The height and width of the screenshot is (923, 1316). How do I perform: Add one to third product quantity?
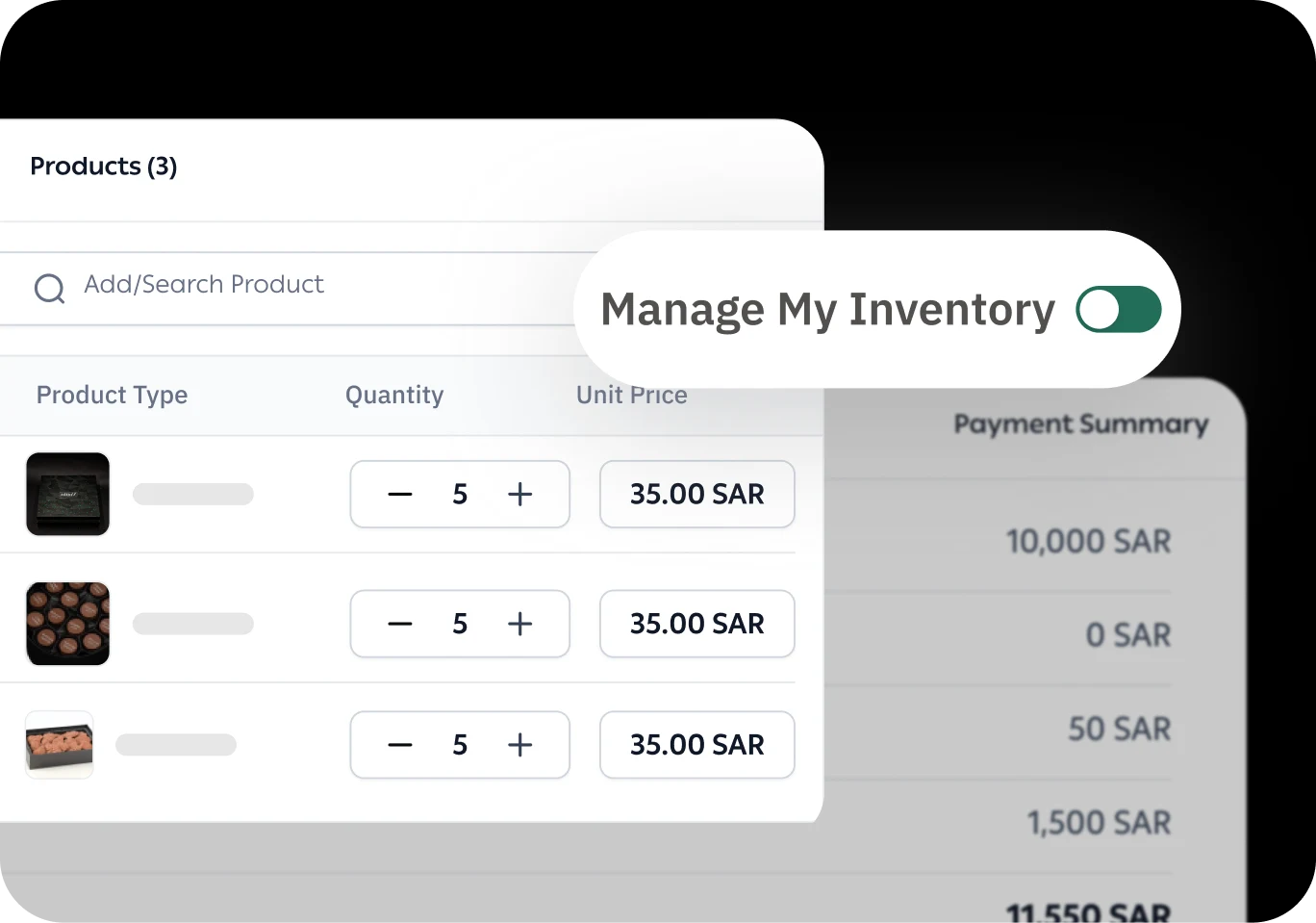pos(519,745)
